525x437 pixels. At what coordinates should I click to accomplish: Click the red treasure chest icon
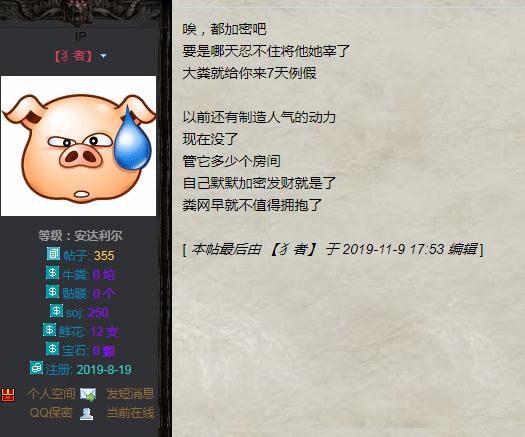(8, 395)
